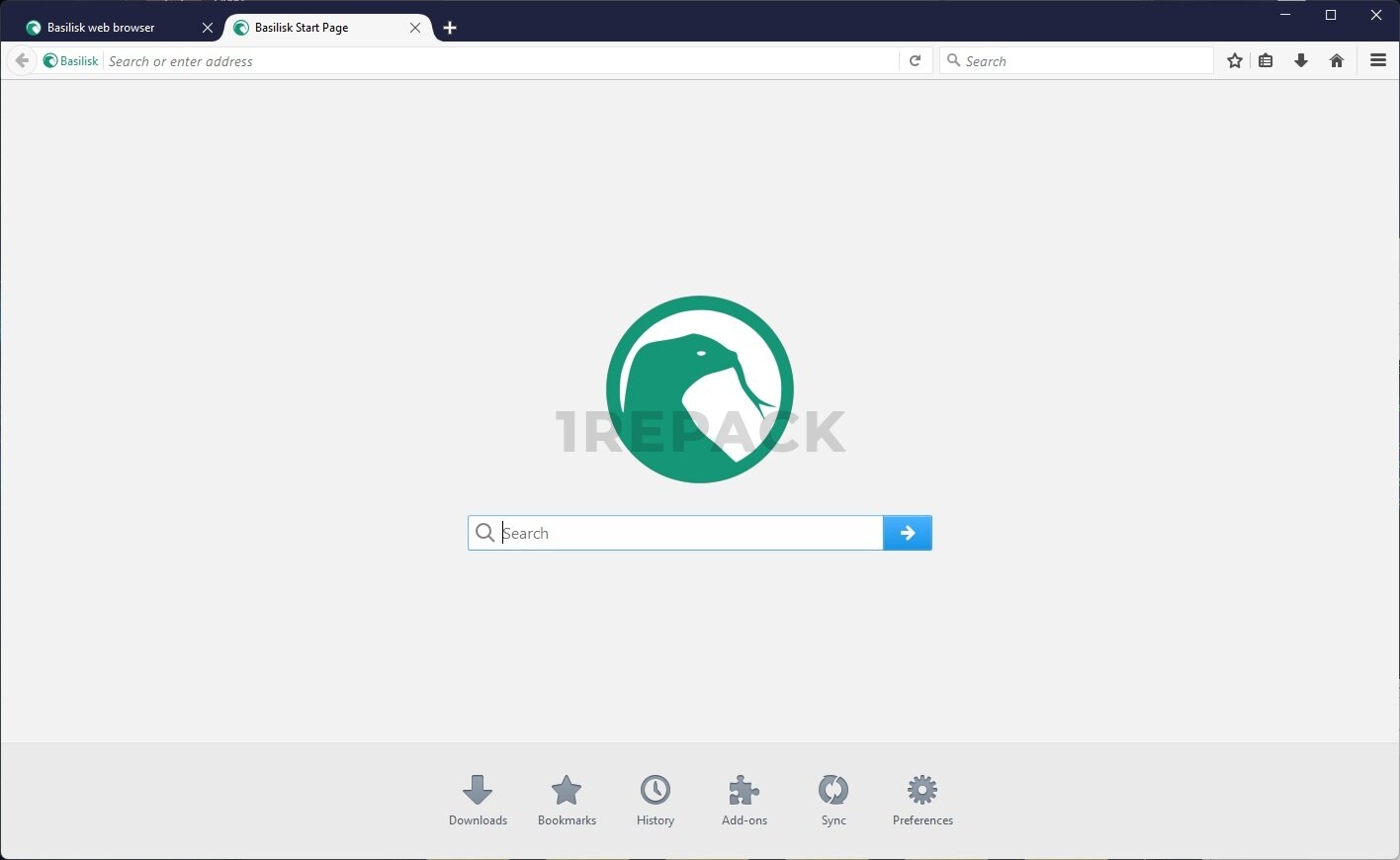Show your bookmarks list icon
This screenshot has height=860, width=1400.
(1266, 60)
